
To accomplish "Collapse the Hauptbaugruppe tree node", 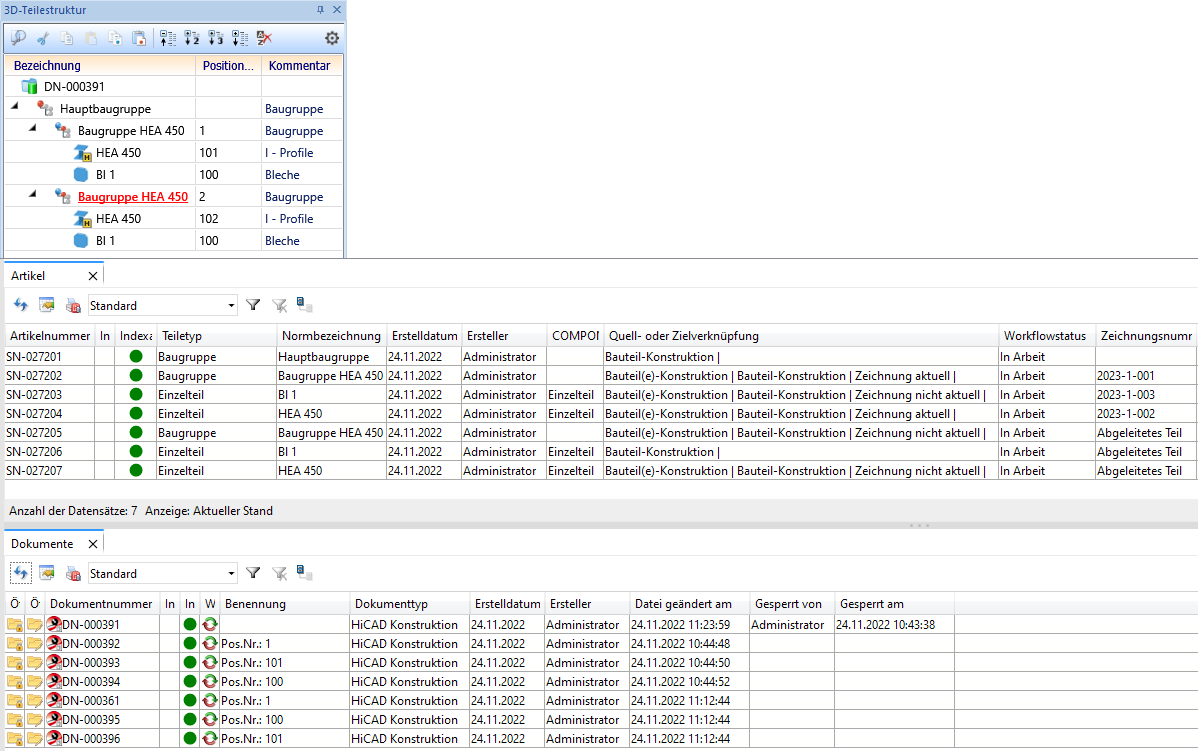I will click(15, 109).
